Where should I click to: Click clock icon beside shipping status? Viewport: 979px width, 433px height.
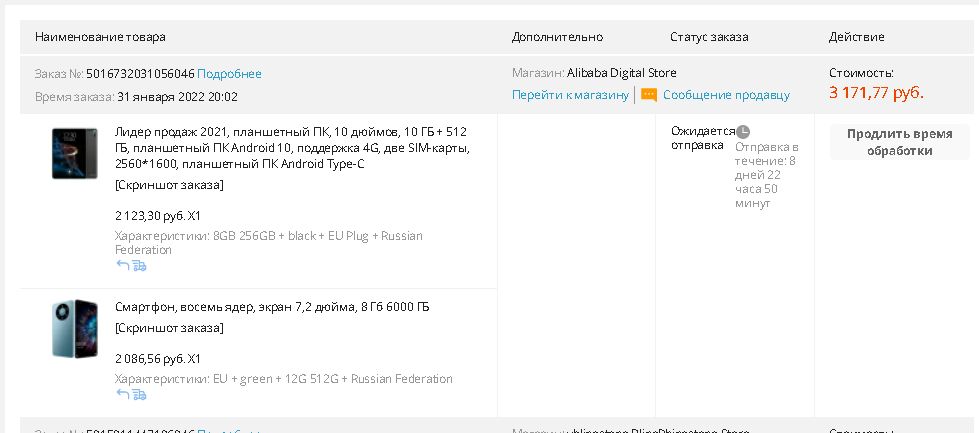pyautogui.click(x=743, y=131)
